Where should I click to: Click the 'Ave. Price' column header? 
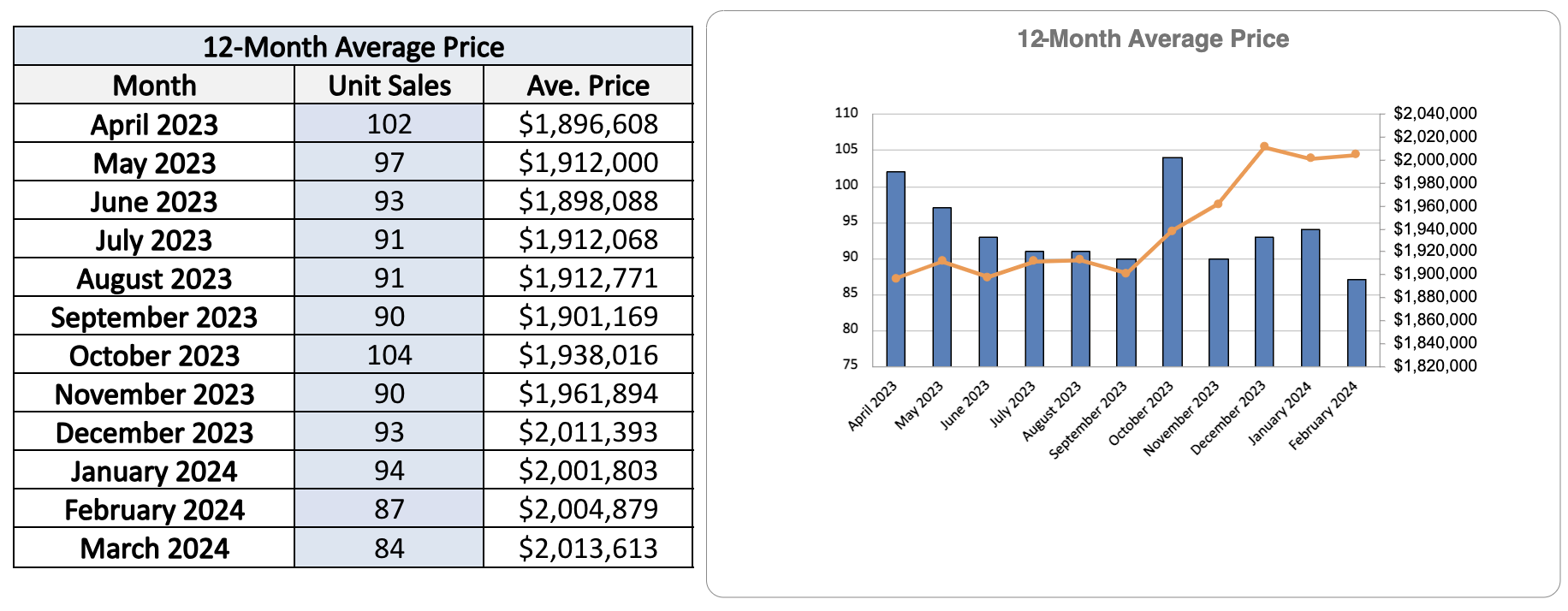588,85
